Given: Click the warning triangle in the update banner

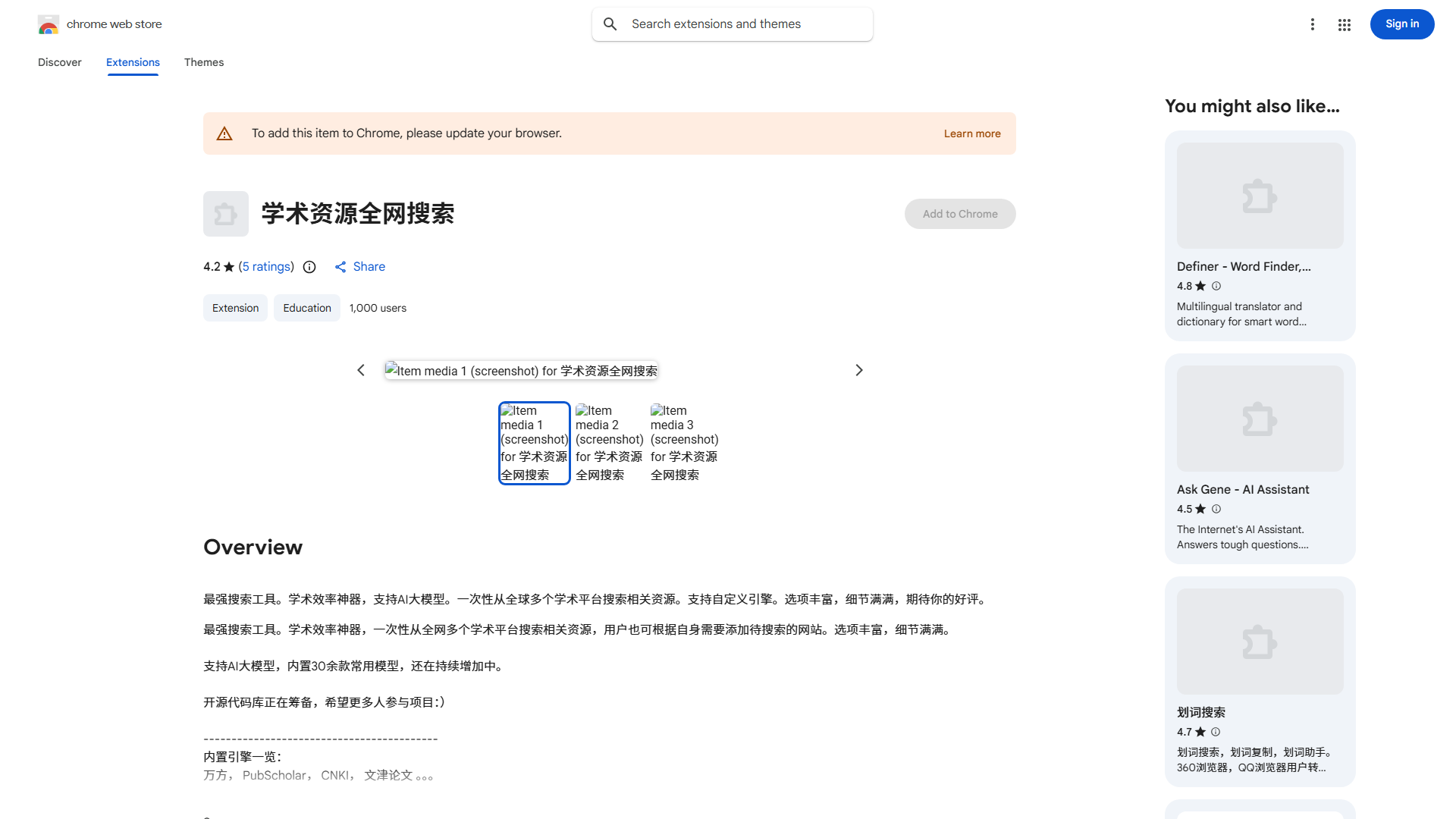Looking at the screenshot, I should pos(224,133).
